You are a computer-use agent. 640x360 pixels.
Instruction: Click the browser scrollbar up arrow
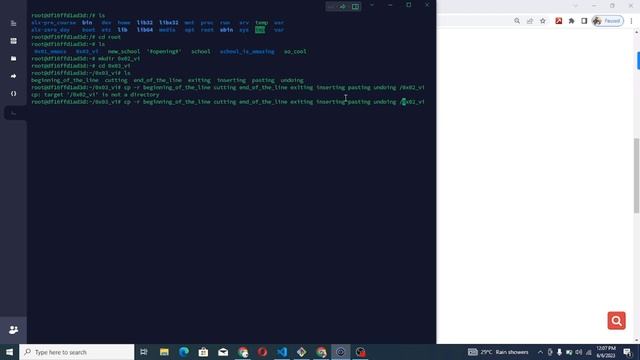tap(637, 32)
